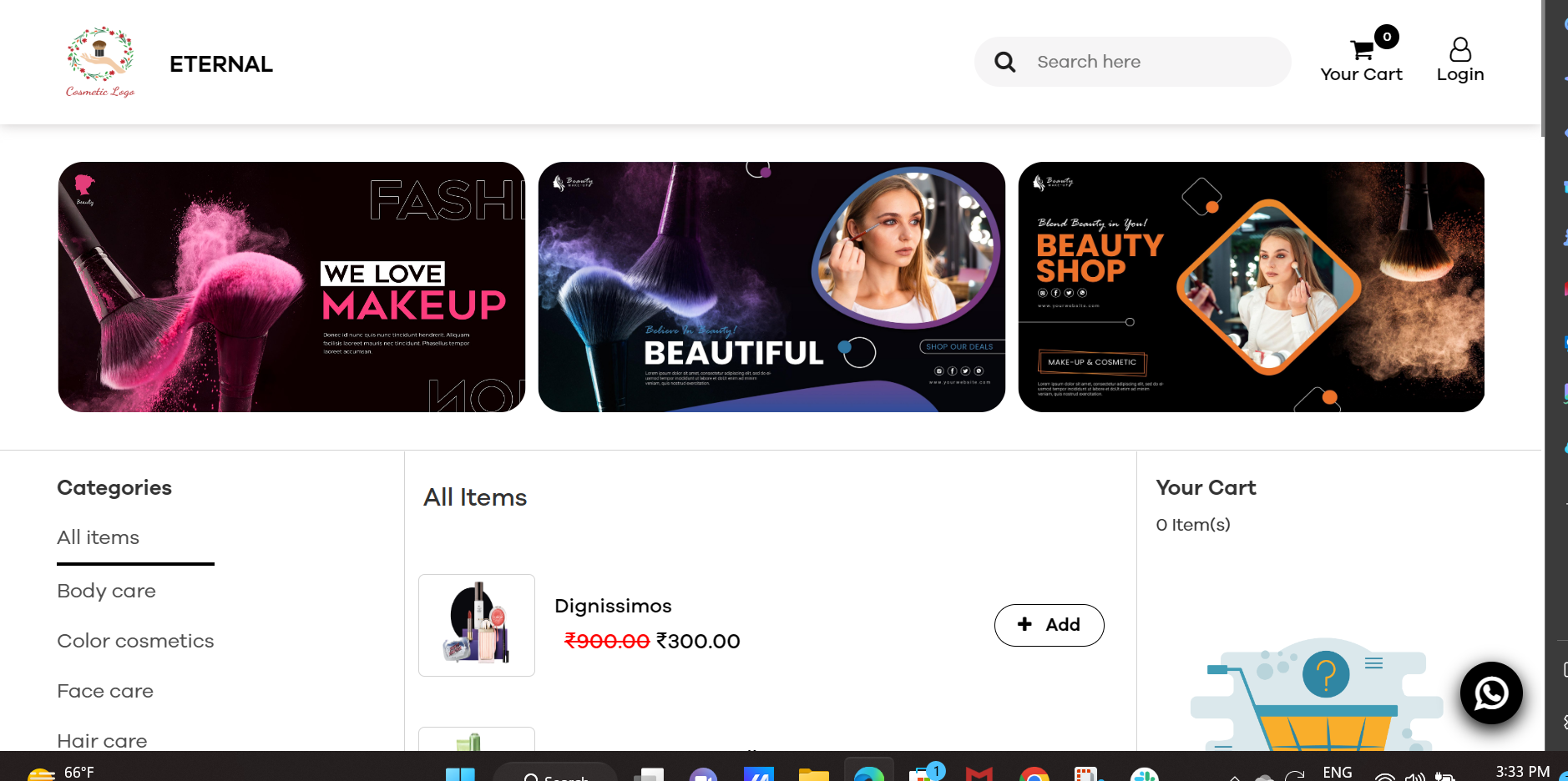This screenshot has height=781, width=1568.
Task: Choose the Face care category
Action: [x=105, y=691]
